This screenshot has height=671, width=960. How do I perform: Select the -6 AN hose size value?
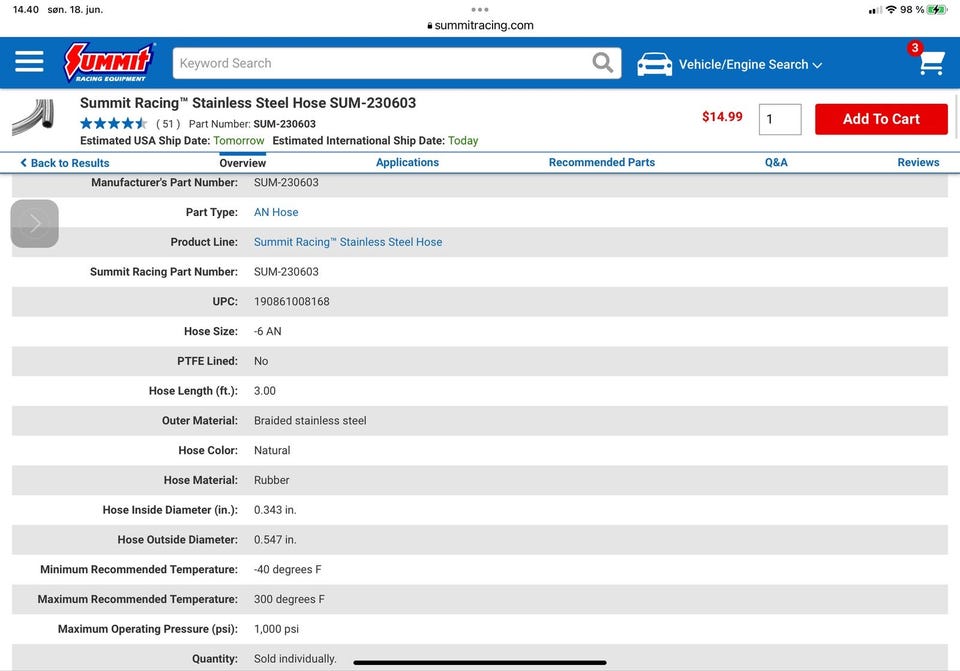pos(268,332)
